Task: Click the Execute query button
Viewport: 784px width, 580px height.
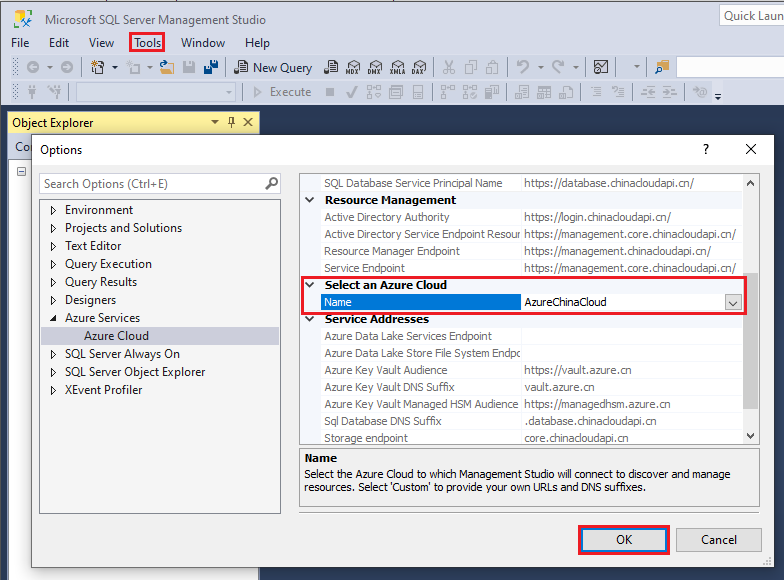Action: tap(282, 92)
